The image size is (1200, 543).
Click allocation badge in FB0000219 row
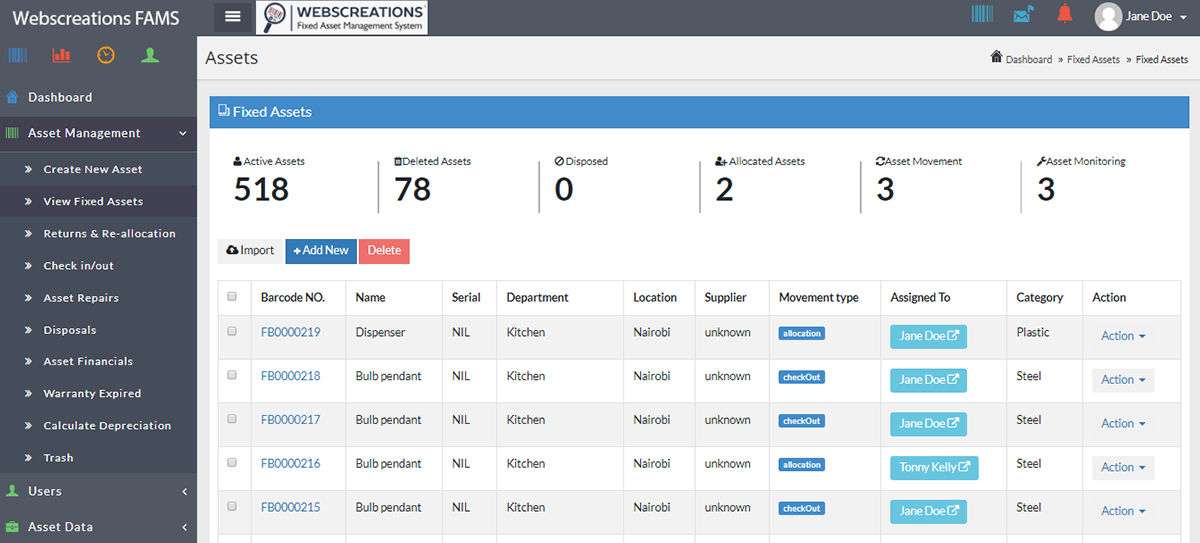coord(802,333)
